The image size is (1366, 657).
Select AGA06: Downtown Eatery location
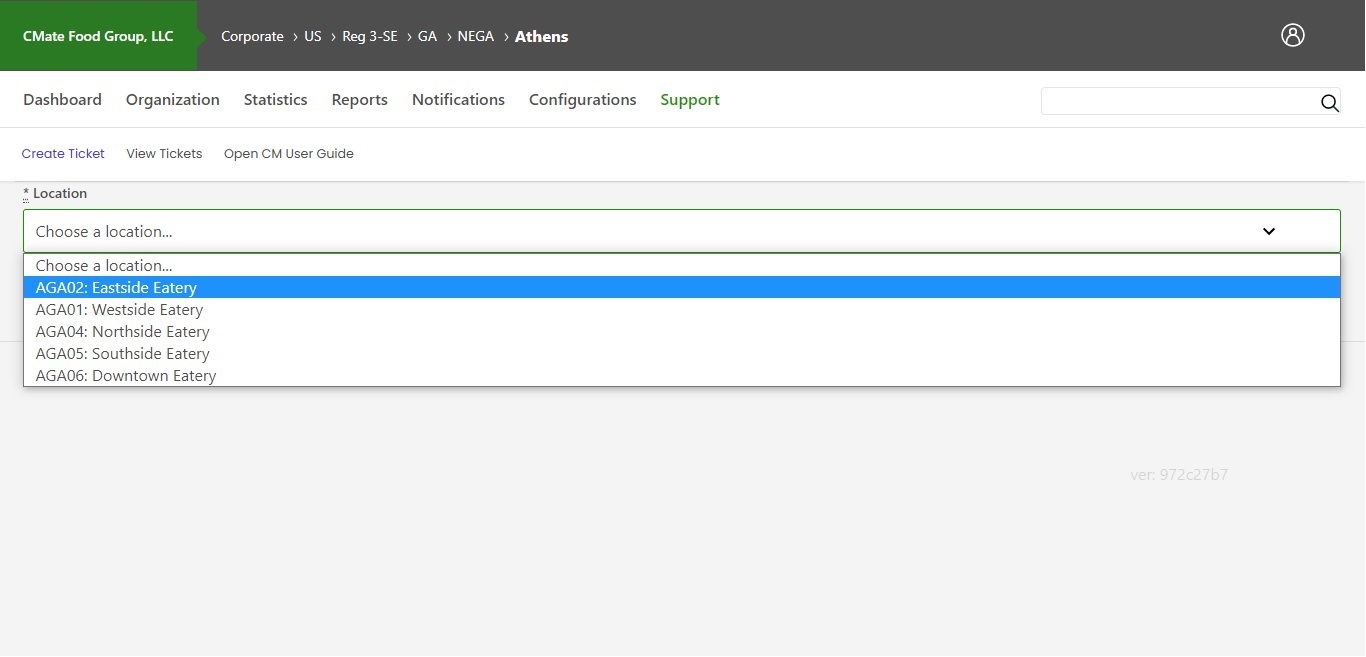click(125, 375)
